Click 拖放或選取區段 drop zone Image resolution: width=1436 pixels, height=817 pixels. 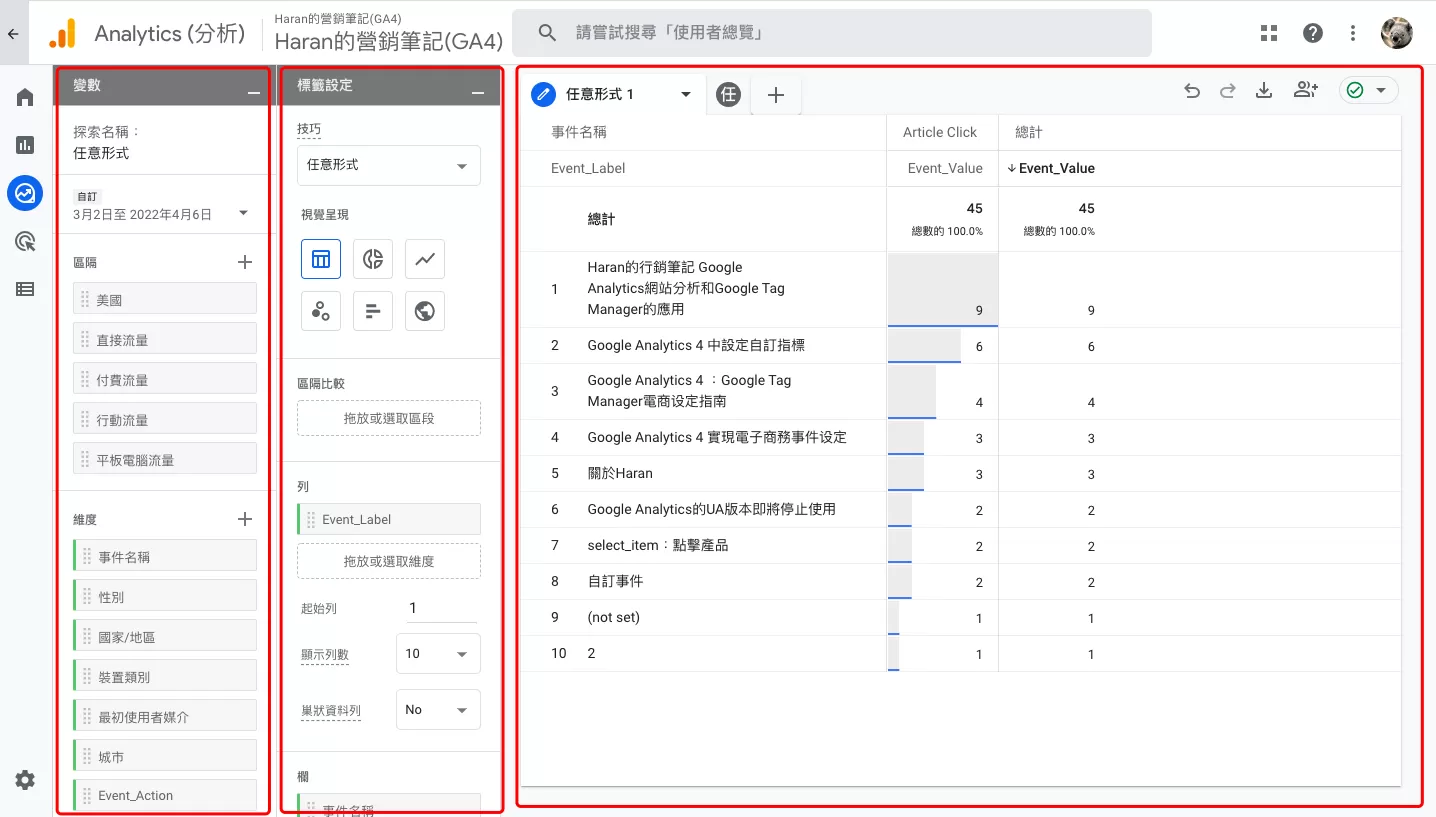coord(389,418)
